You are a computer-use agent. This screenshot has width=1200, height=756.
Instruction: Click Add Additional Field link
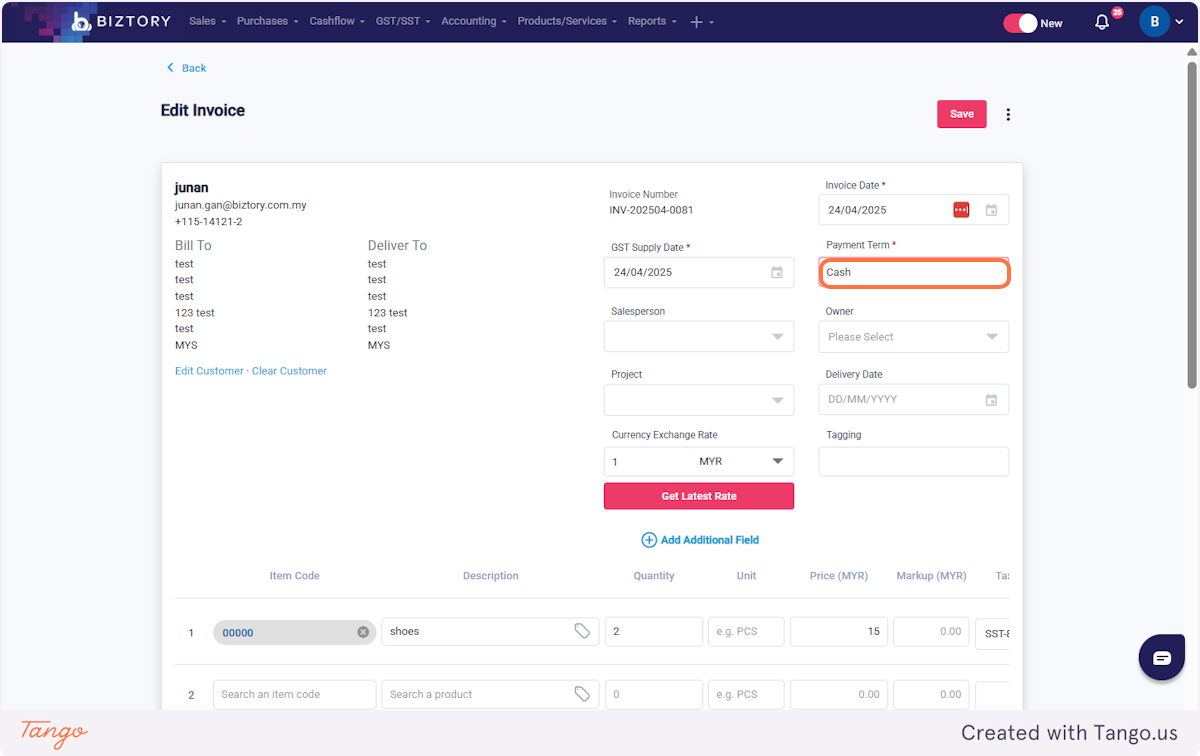[710, 540]
